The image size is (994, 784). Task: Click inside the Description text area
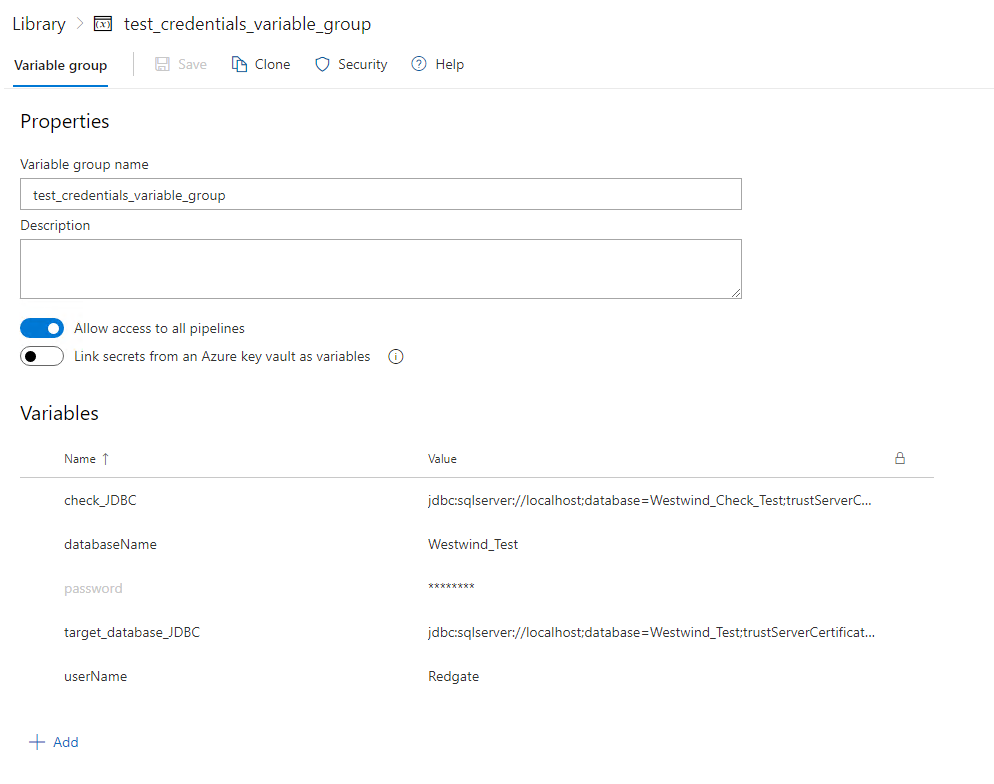click(x=380, y=268)
